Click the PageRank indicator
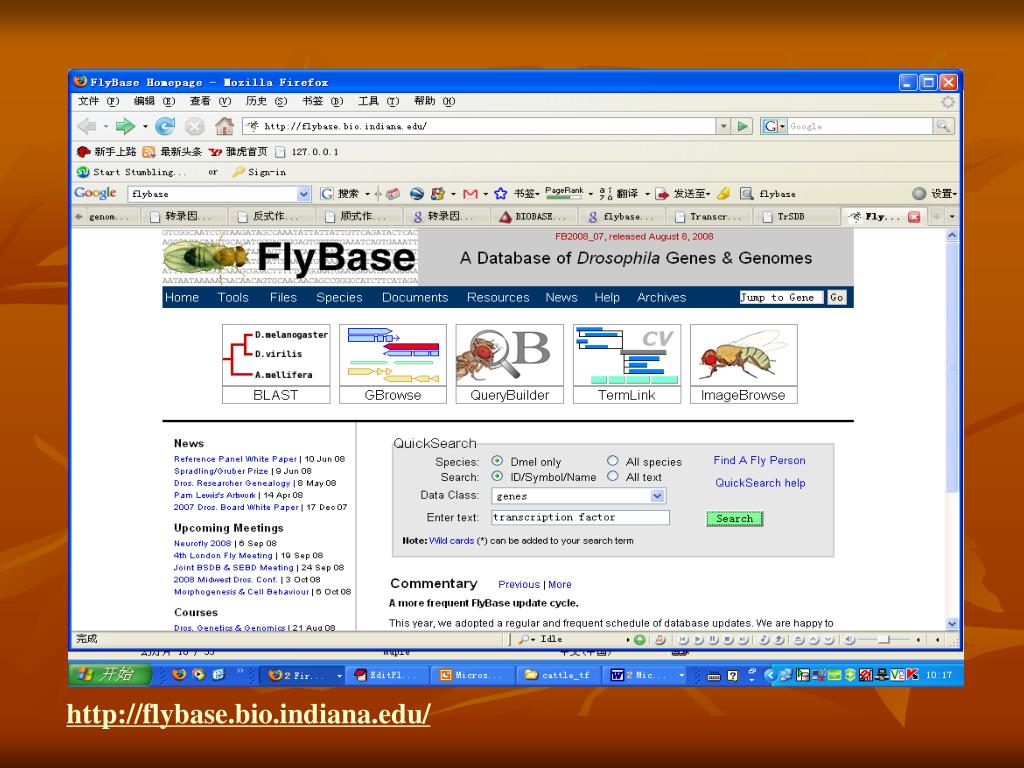Viewport: 1024px width, 768px height. tap(564, 192)
